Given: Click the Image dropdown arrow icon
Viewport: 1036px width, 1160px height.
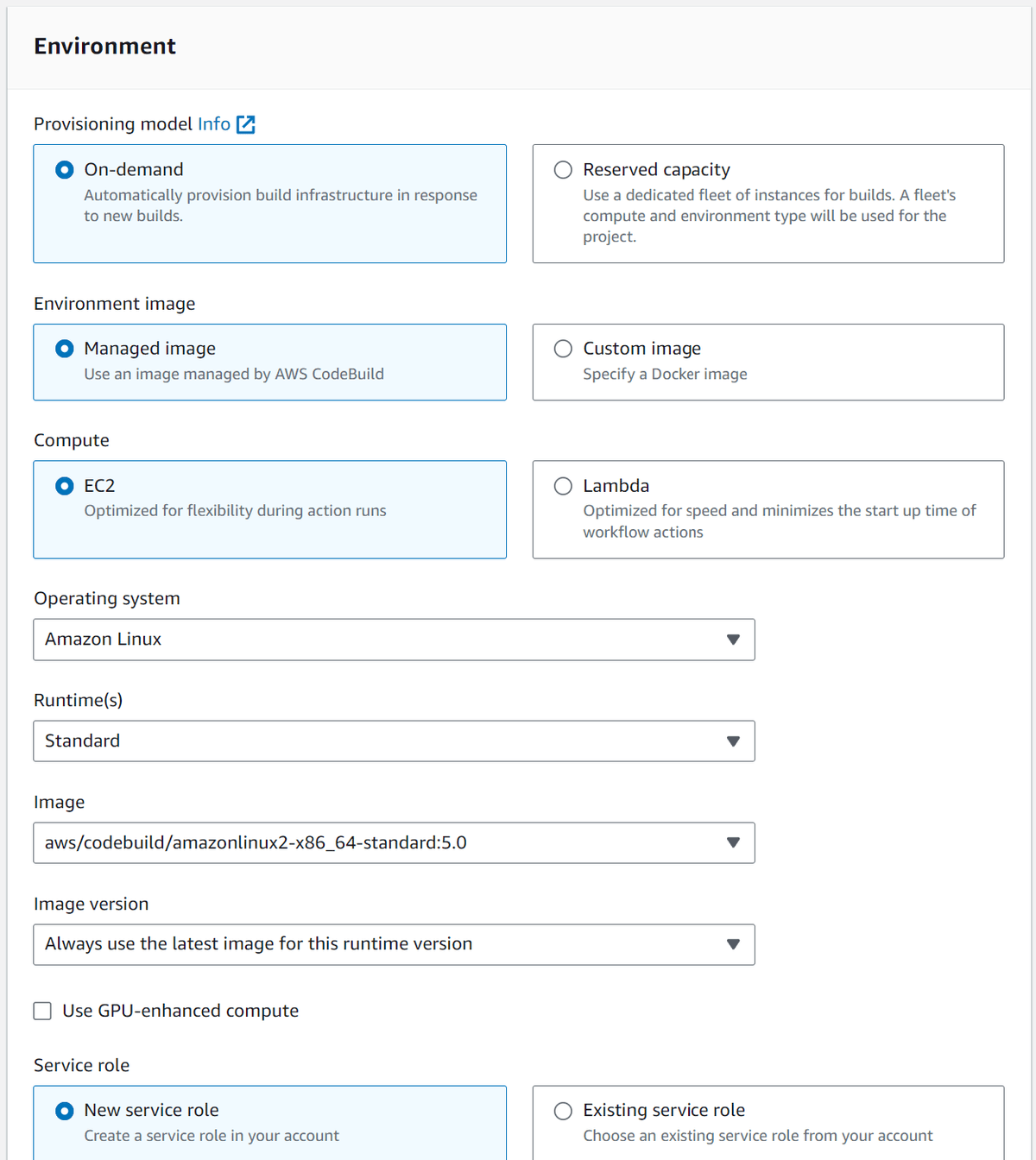Looking at the screenshot, I should 733,842.
